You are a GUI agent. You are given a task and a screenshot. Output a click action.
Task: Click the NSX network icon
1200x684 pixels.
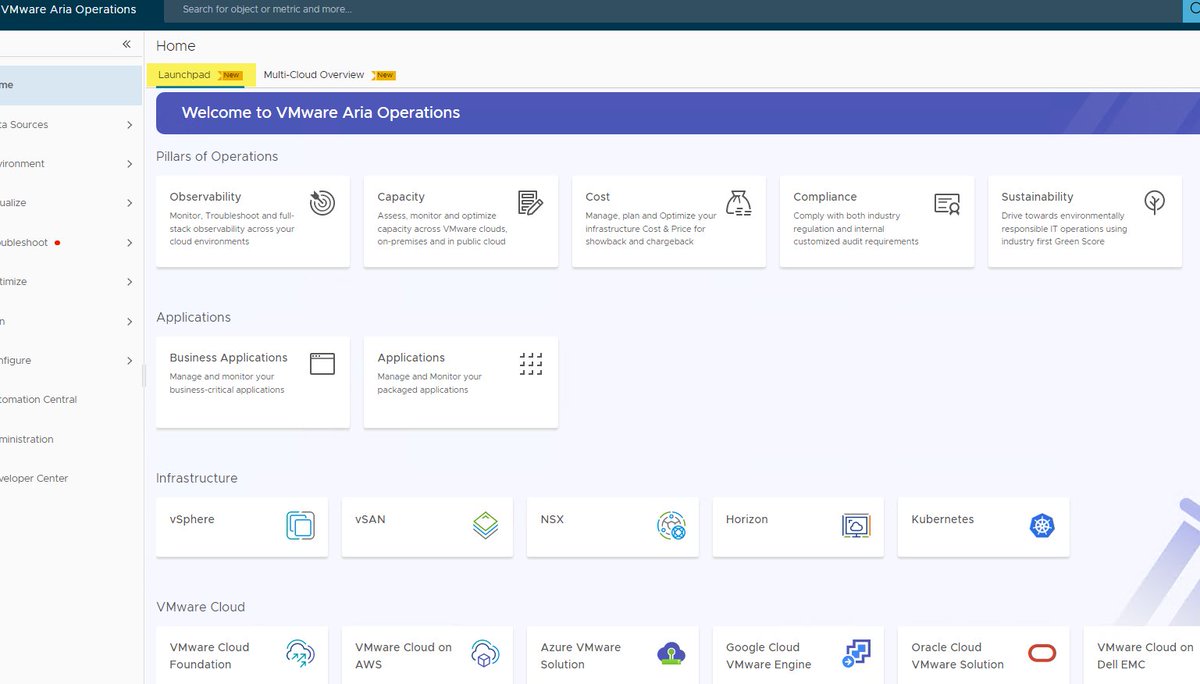tap(671, 525)
